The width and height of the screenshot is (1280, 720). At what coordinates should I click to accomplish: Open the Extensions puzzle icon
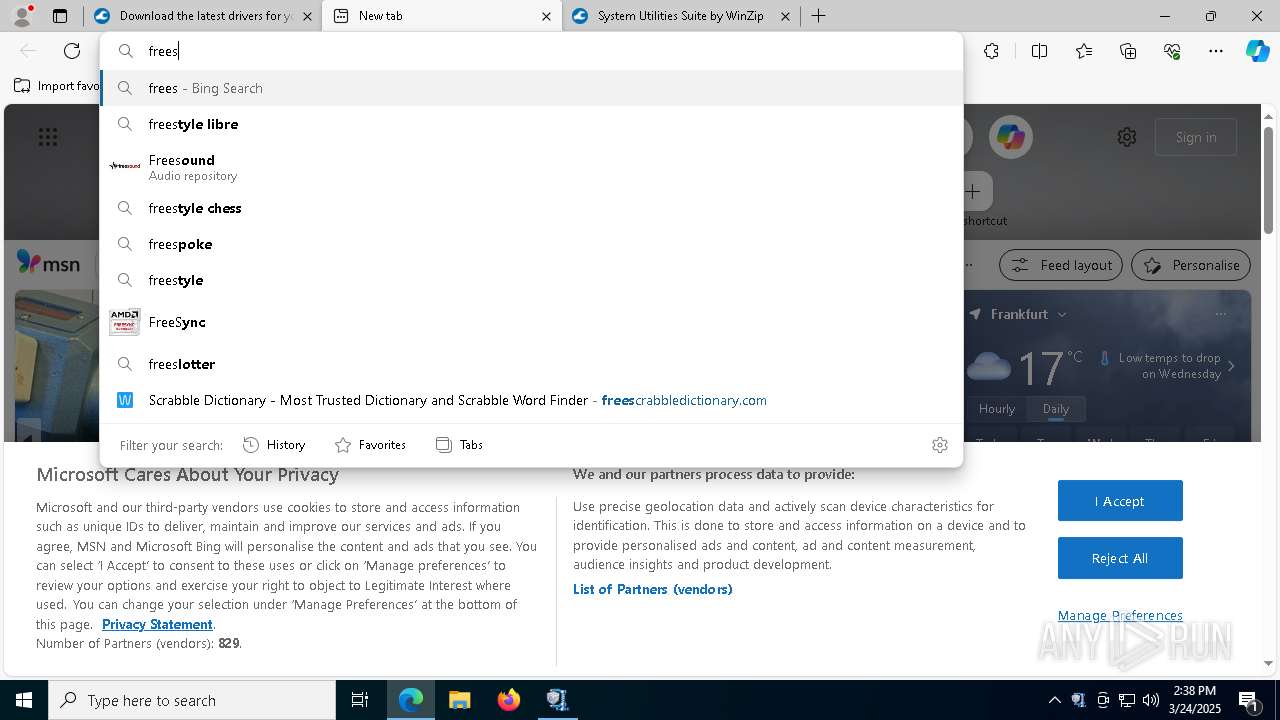pyautogui.click(x=991, y=51)
